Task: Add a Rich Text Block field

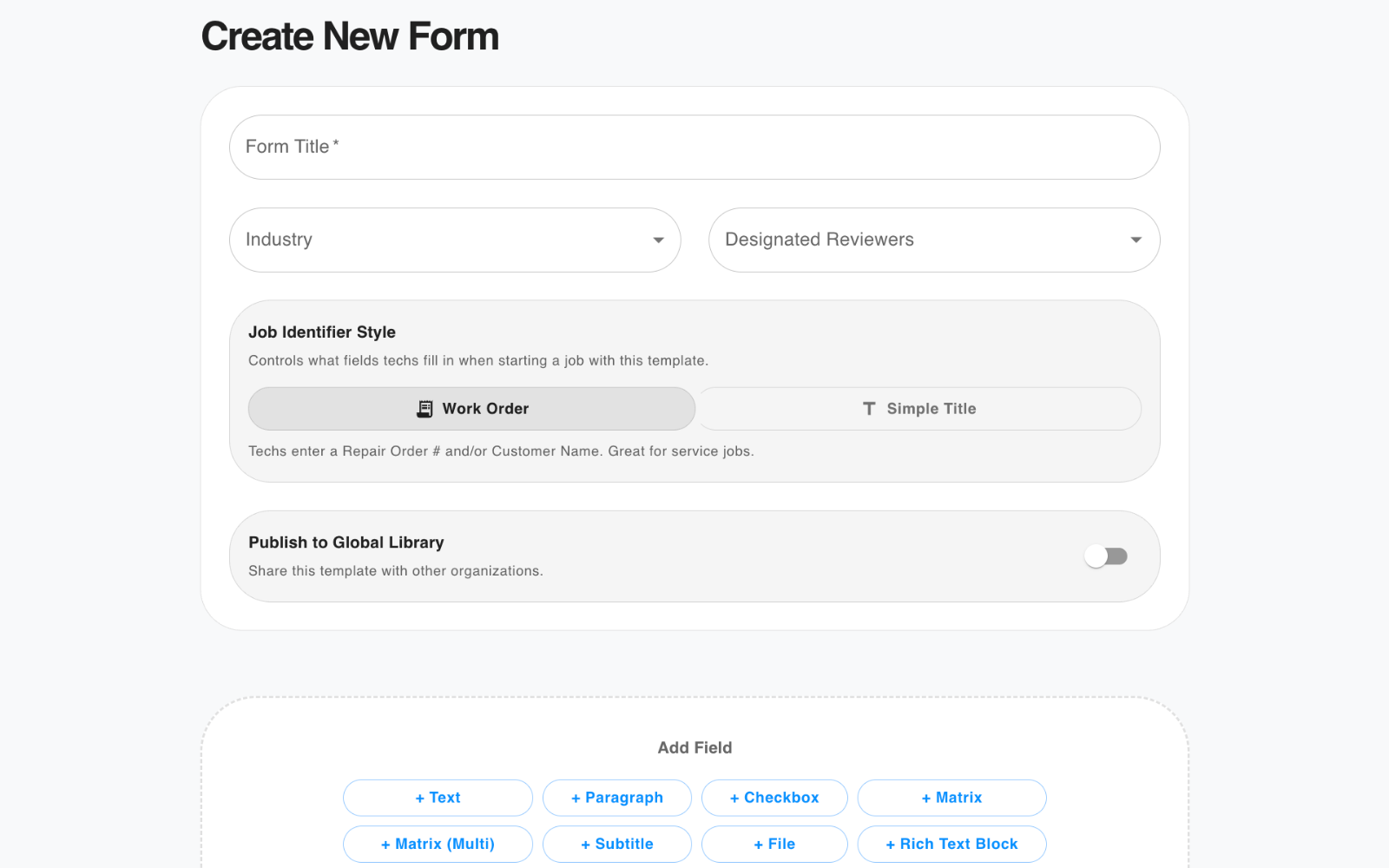Action: (951, 843)
